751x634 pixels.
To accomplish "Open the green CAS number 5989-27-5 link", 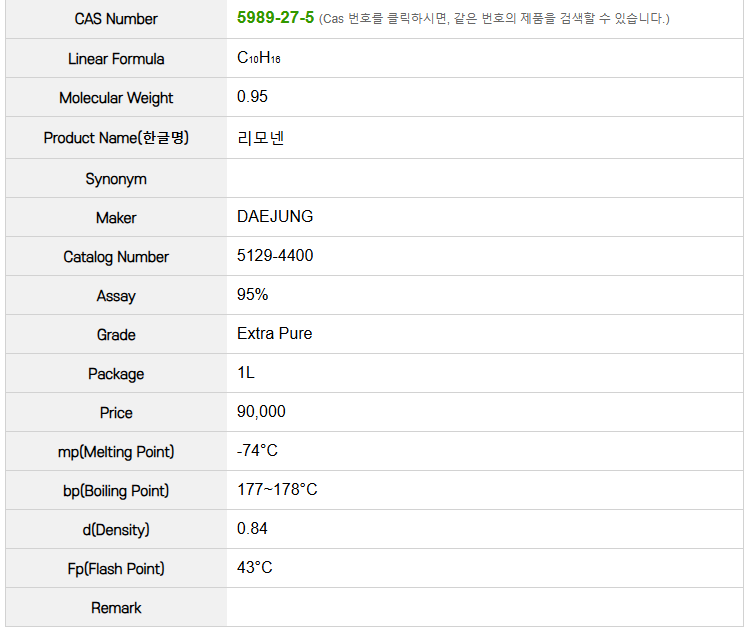I will pyautogui.click(x=275, y=18).
